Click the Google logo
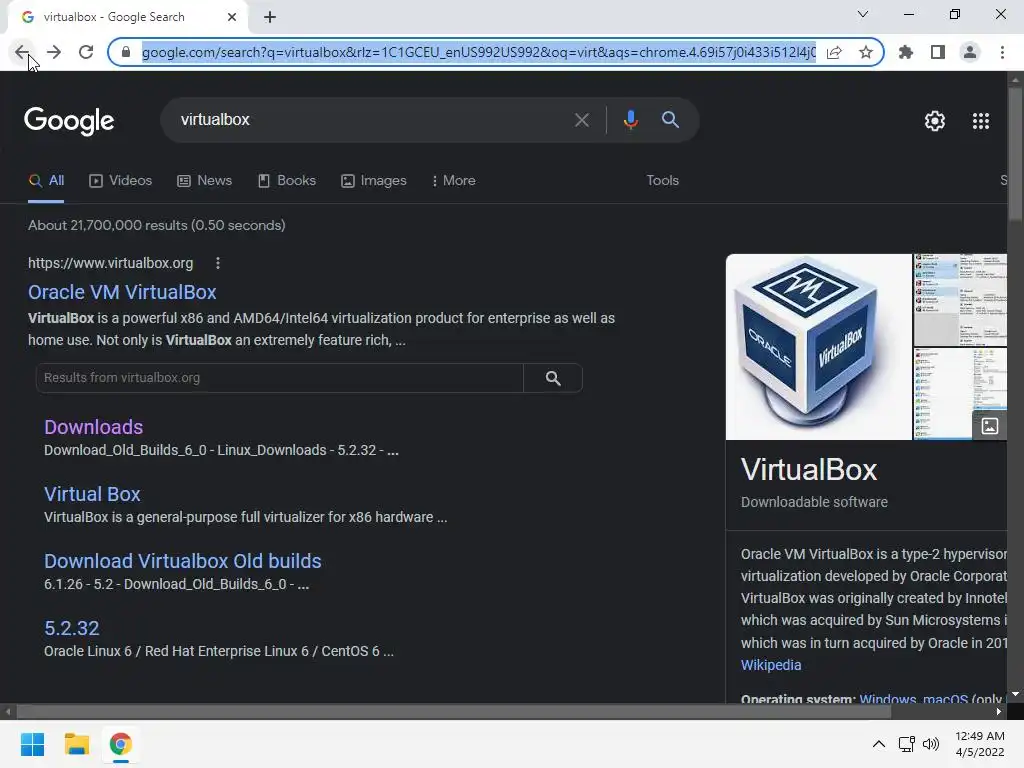Image resolution: width=1024 pixels, height=768 pixels. pyautogui.click(x=69, y=121)
